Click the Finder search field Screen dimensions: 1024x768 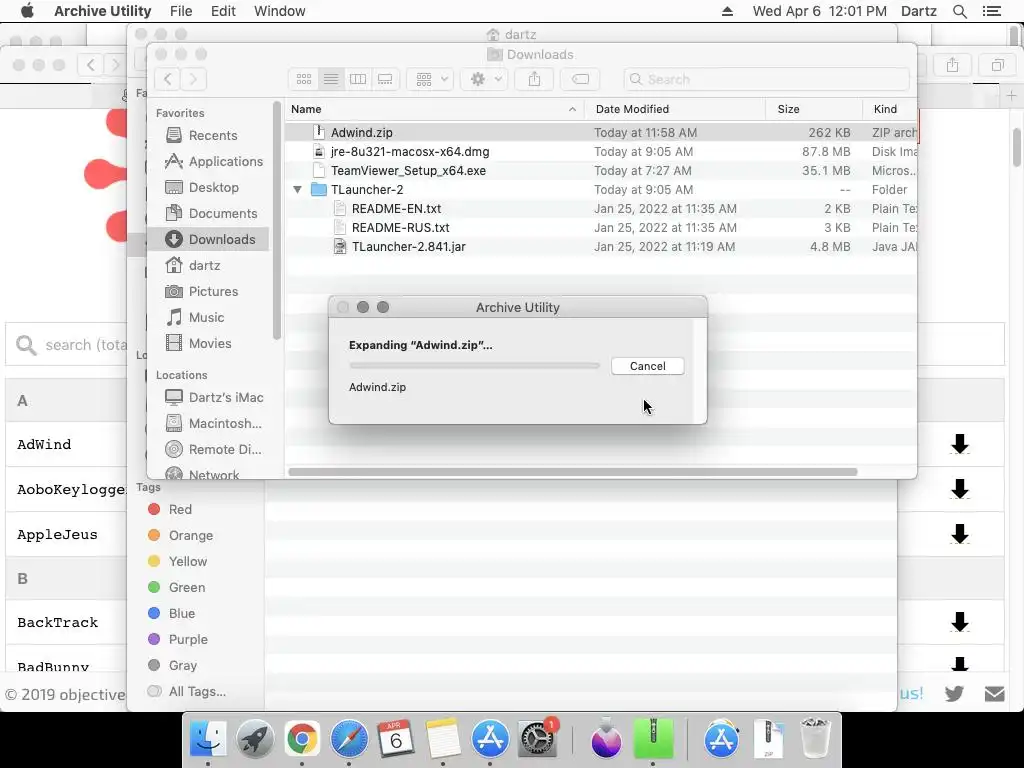coord(766,79)
